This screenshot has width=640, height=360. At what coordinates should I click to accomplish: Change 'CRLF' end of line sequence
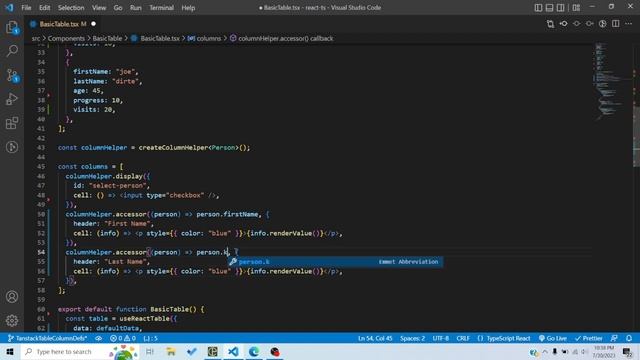click(463, 338)
